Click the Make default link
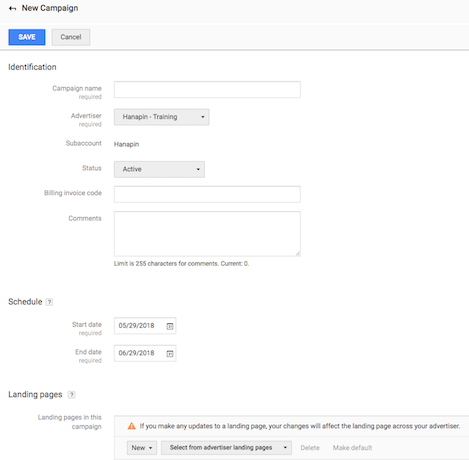The width and height of the screenshot is (469, 460). tap(352, 448)
